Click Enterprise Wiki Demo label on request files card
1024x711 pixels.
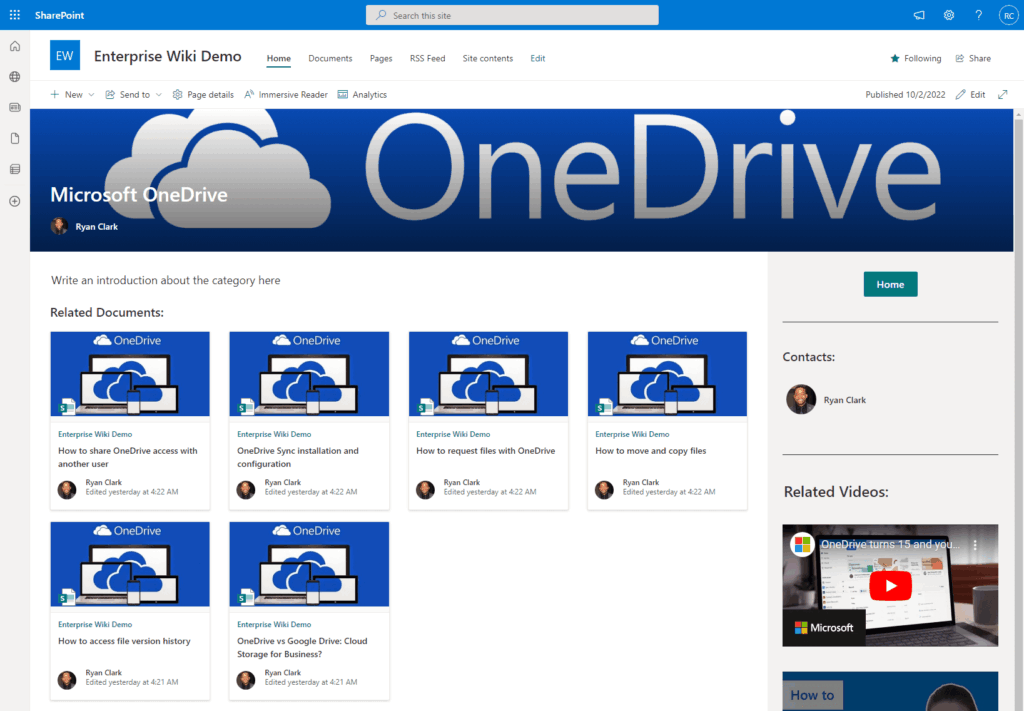point(453,434)
